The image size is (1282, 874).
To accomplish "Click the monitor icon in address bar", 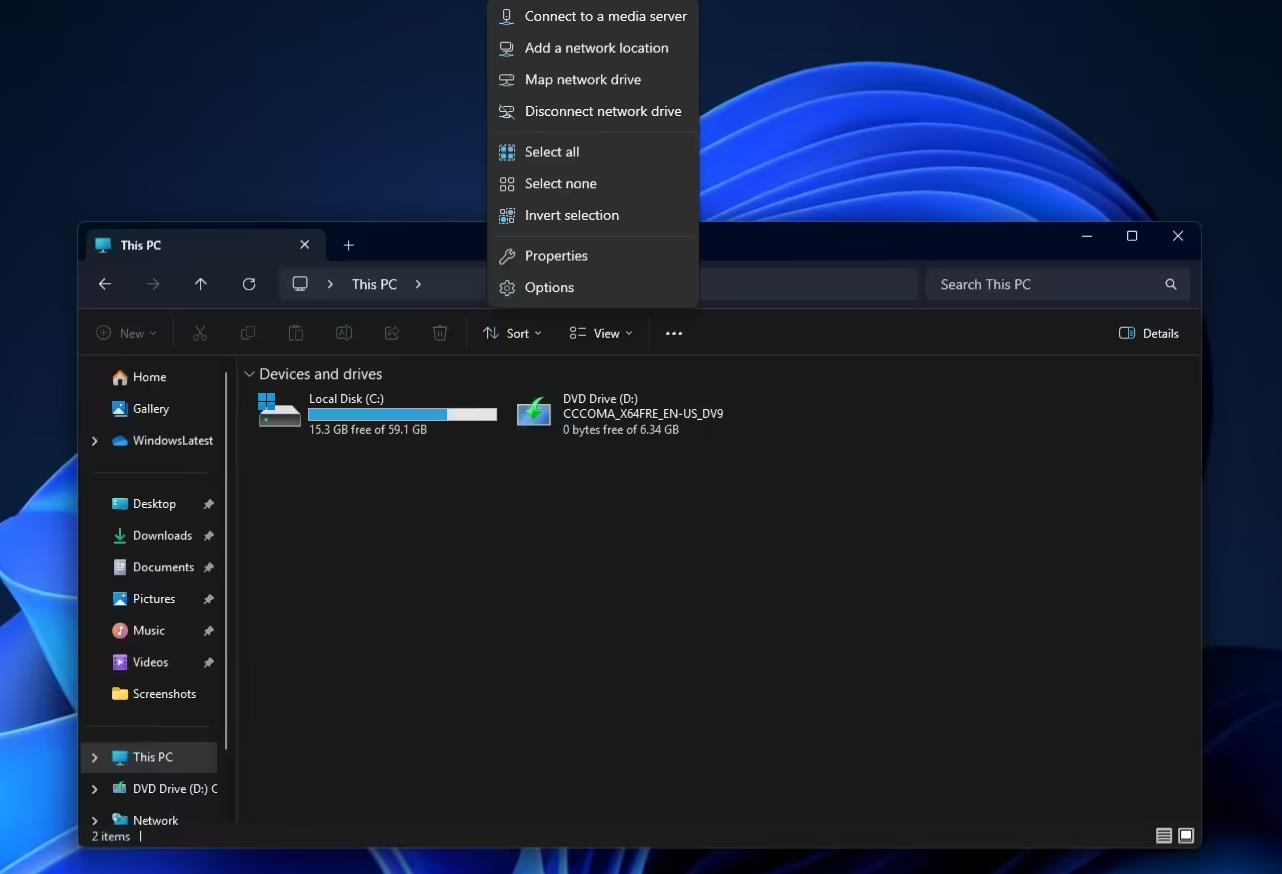I will 300,284.
